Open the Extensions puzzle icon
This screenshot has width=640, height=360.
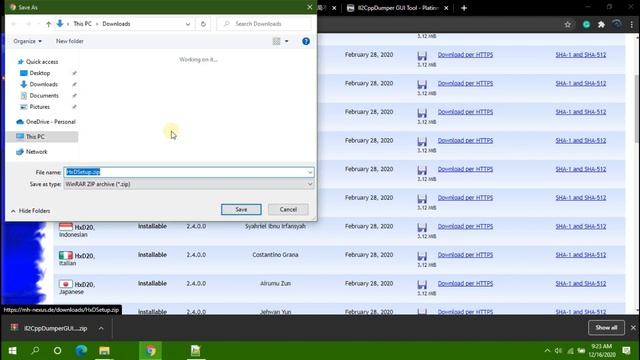coord(601,24)
